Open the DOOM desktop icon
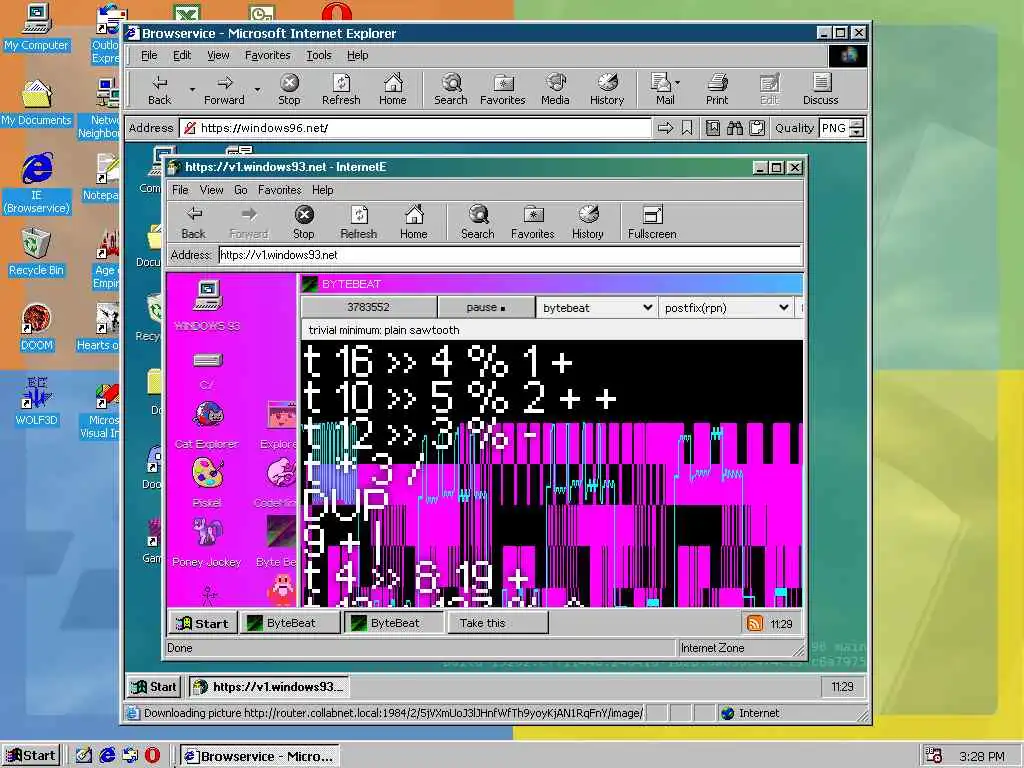 (37, 327)
